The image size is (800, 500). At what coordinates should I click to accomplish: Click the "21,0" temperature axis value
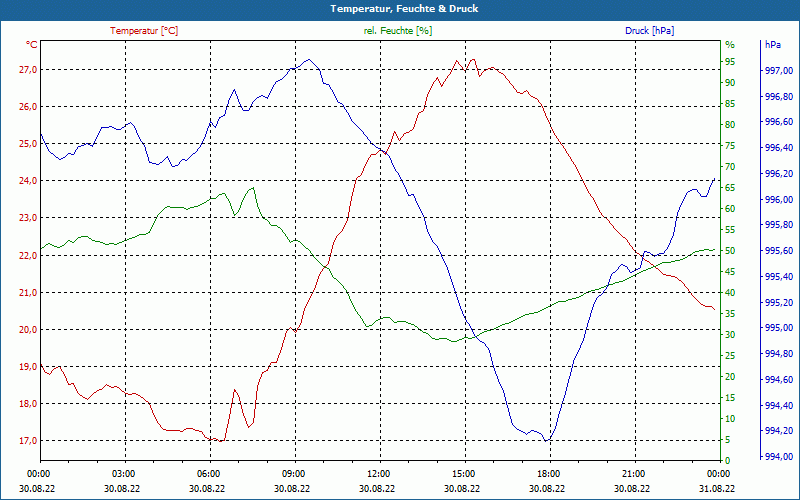tap(28, 292)
